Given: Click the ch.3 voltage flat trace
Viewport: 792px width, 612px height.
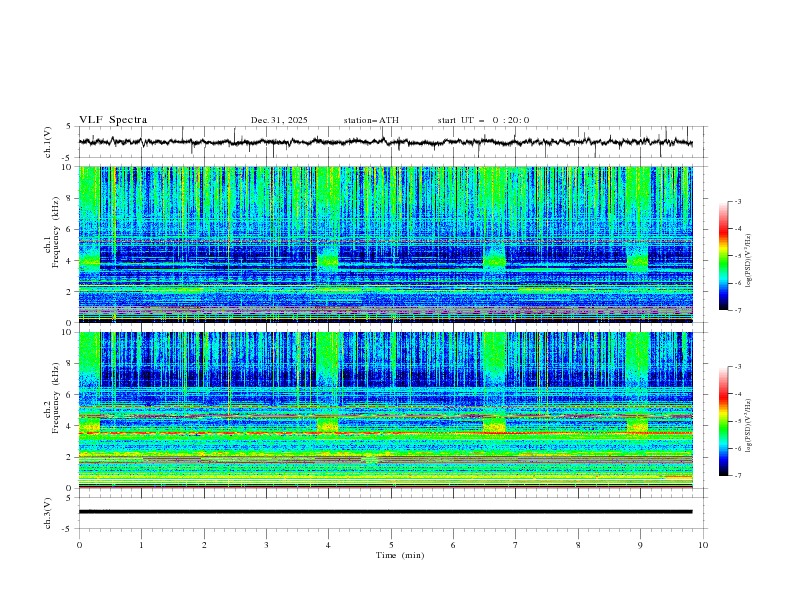Looking at the screenshot, I should coord(385,512).
